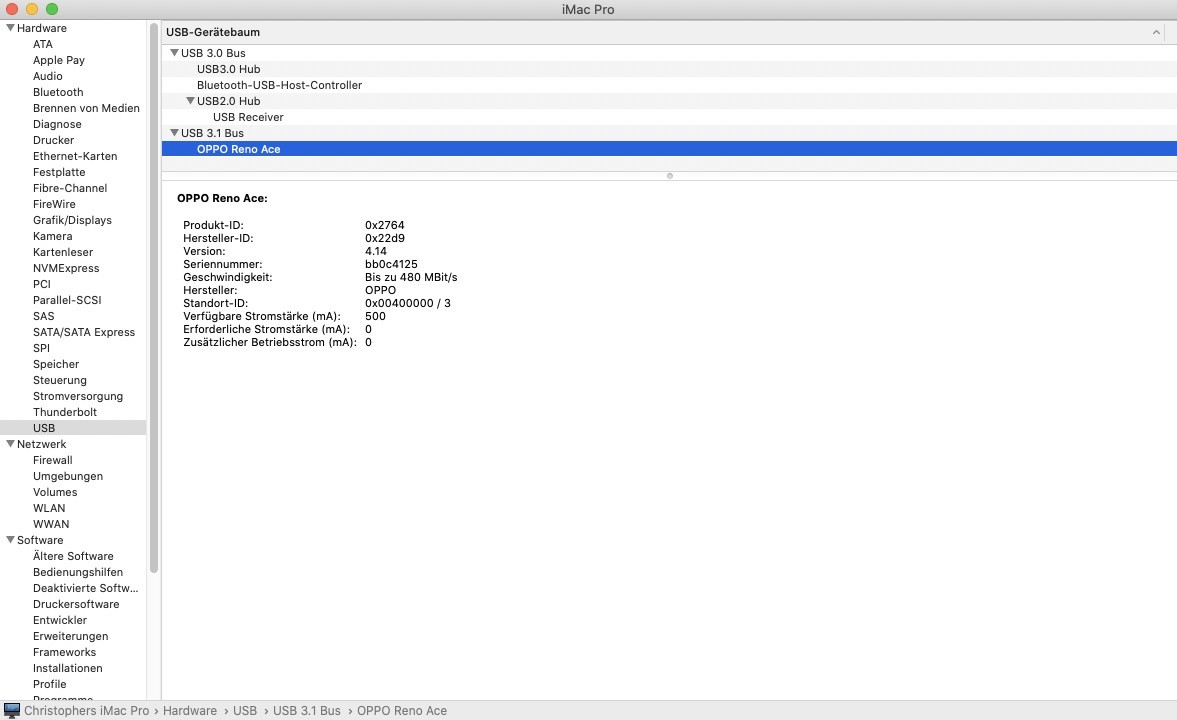
Task: Collapse the USB2.0 Hub node
Action: coord(190,101)
